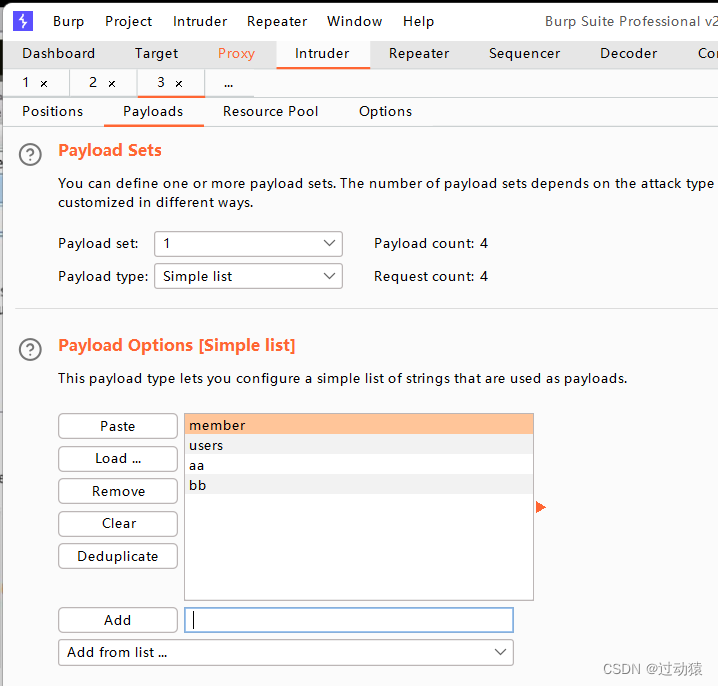Switch to the Proxy tab
The width and height of the screenshot is (718, 686).
click(236, 53)
